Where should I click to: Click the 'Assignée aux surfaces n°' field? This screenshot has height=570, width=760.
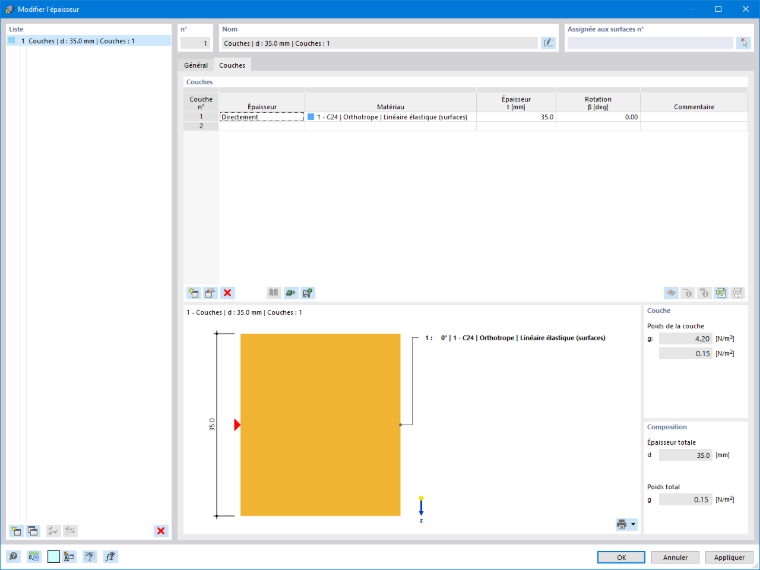(x=650, y=43)
